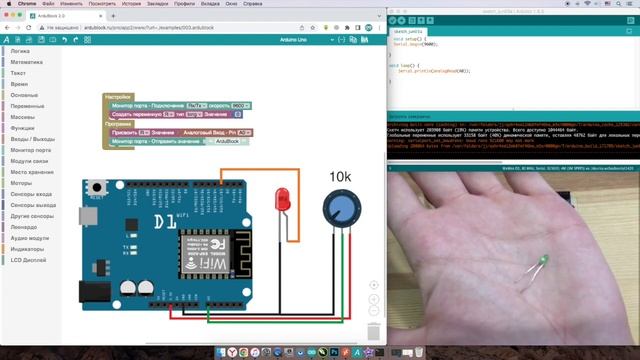Open the tab options dropdown in Arduino IDE

[x=629, y=31]
